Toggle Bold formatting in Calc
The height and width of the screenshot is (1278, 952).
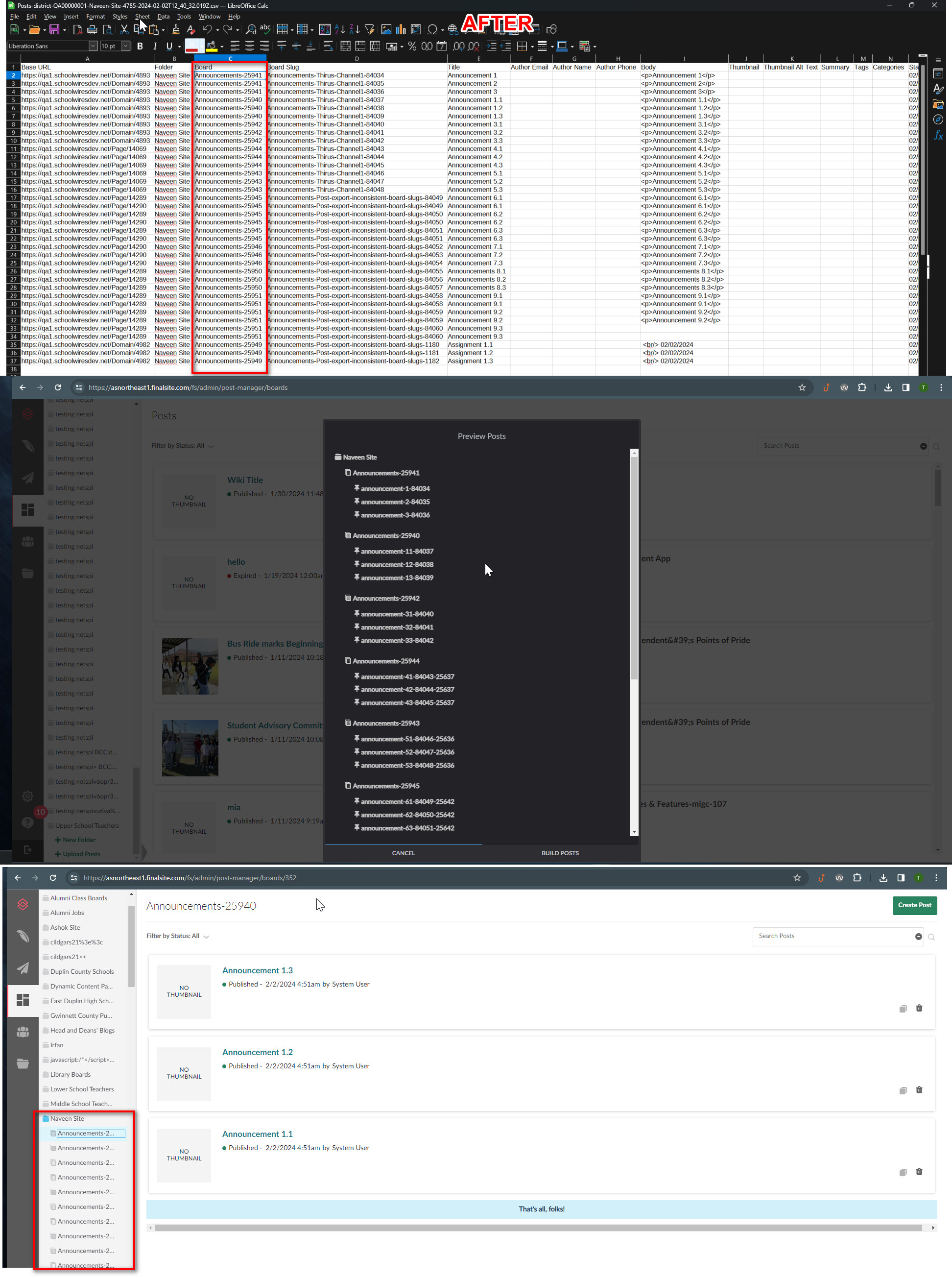(x=140, y=46)
